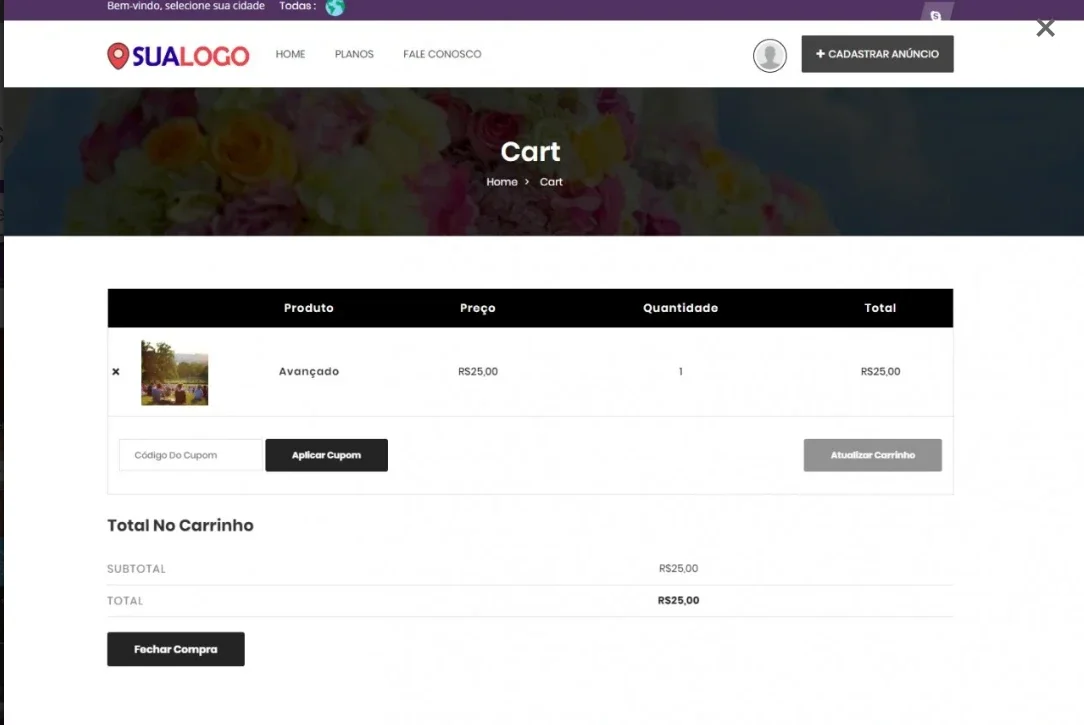
Task: Click the Quantidade column header
Action: (680, 308)
